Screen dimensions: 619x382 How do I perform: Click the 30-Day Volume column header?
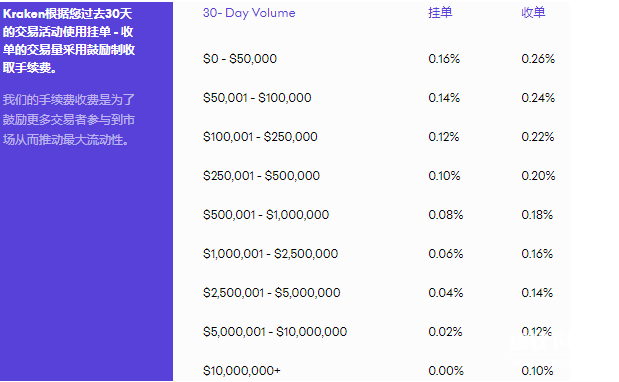pos(249,13)
